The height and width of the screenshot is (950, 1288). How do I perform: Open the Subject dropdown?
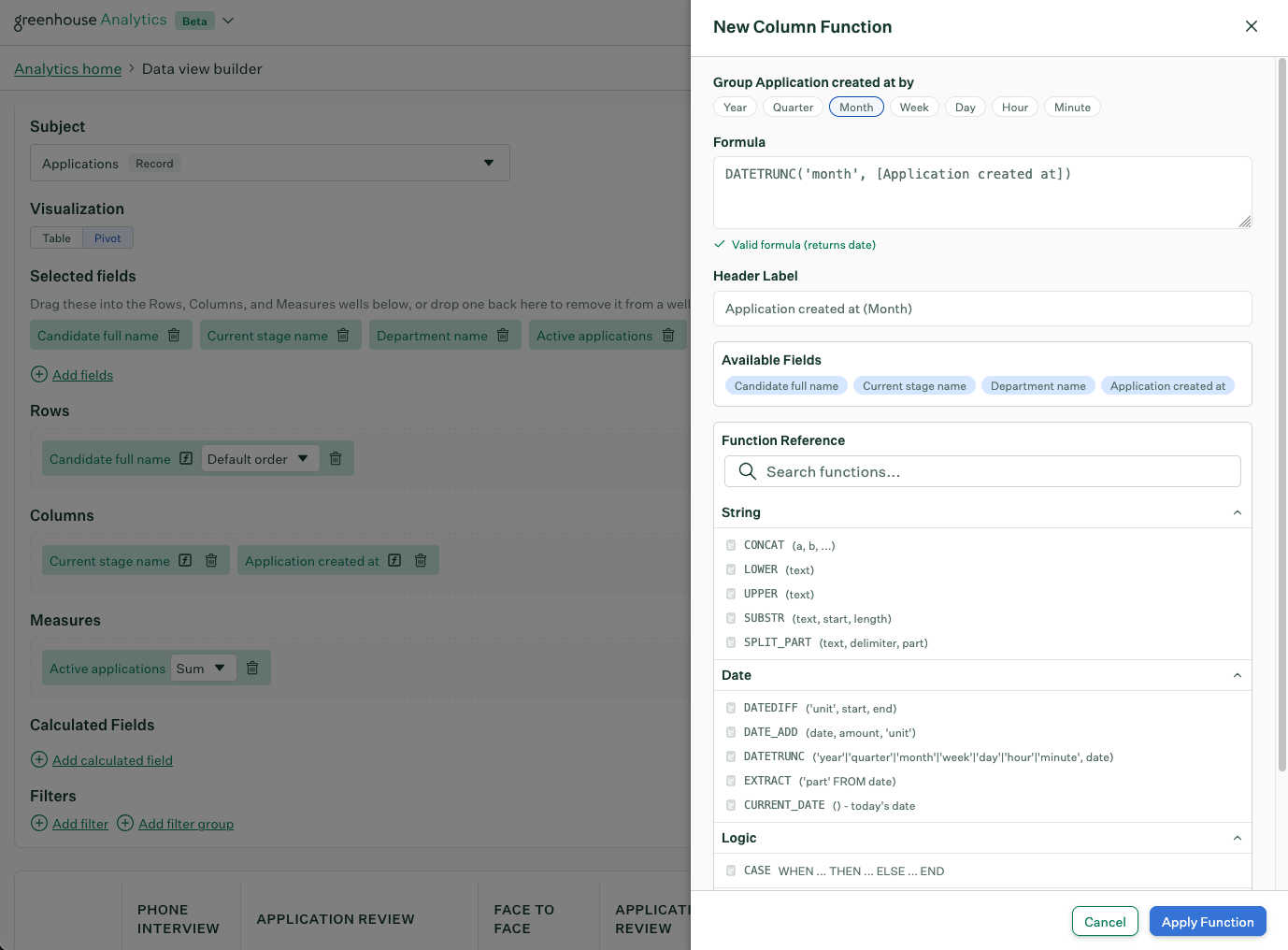tap(270, 163)
